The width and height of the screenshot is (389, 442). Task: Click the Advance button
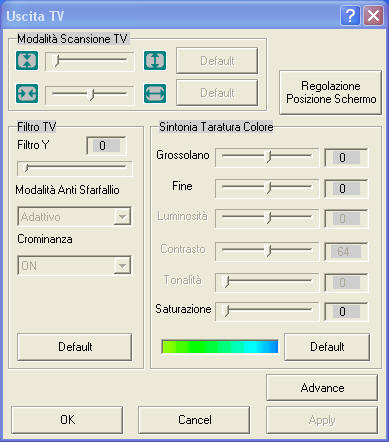pos(322,387)
